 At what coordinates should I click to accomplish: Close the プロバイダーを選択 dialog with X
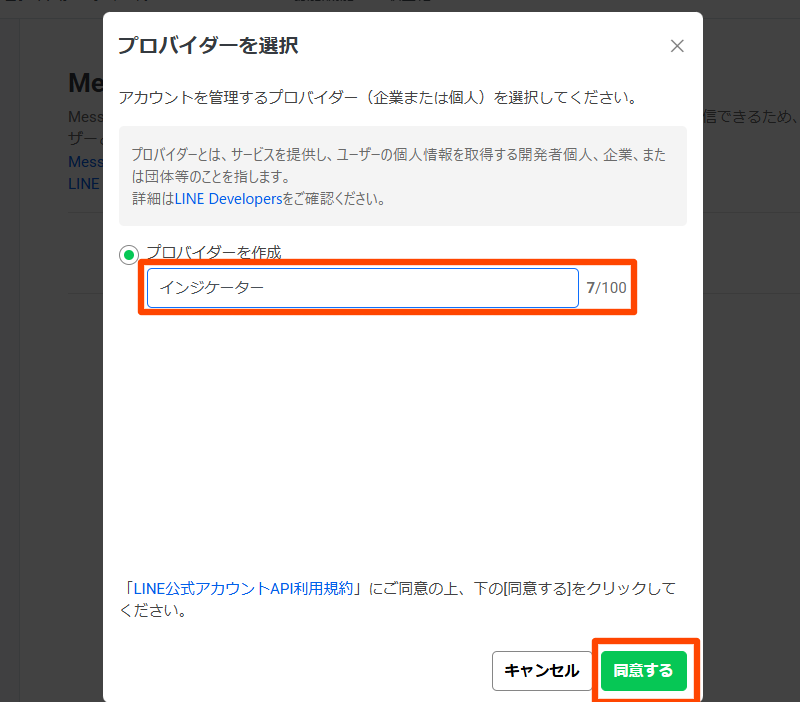(677, 46)
